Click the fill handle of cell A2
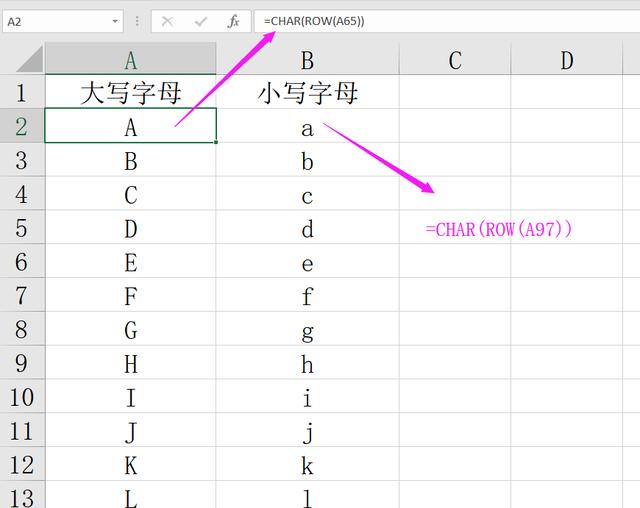 [216, 142]
